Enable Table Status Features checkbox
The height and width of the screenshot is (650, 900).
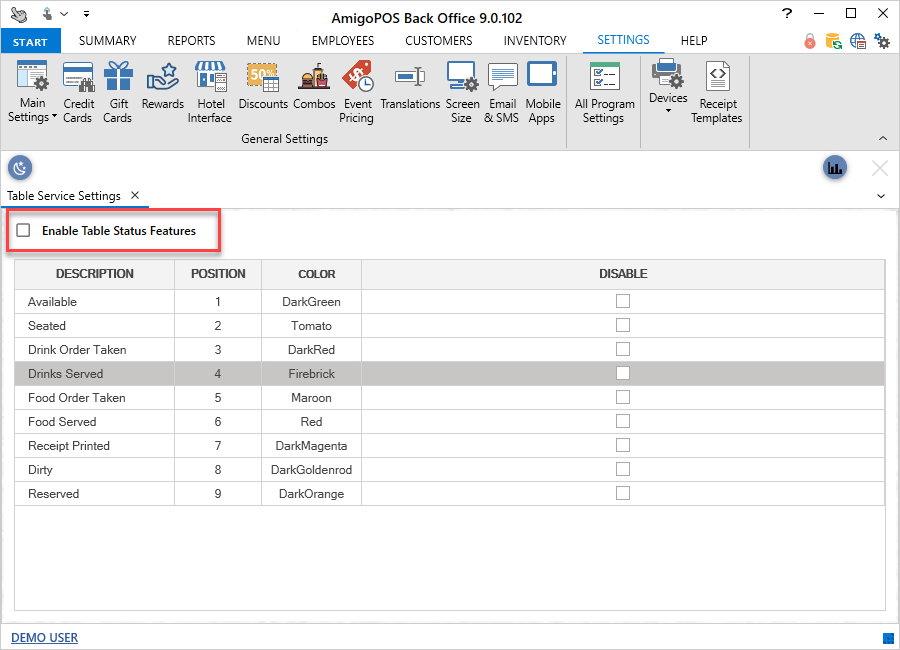[23, 231]
